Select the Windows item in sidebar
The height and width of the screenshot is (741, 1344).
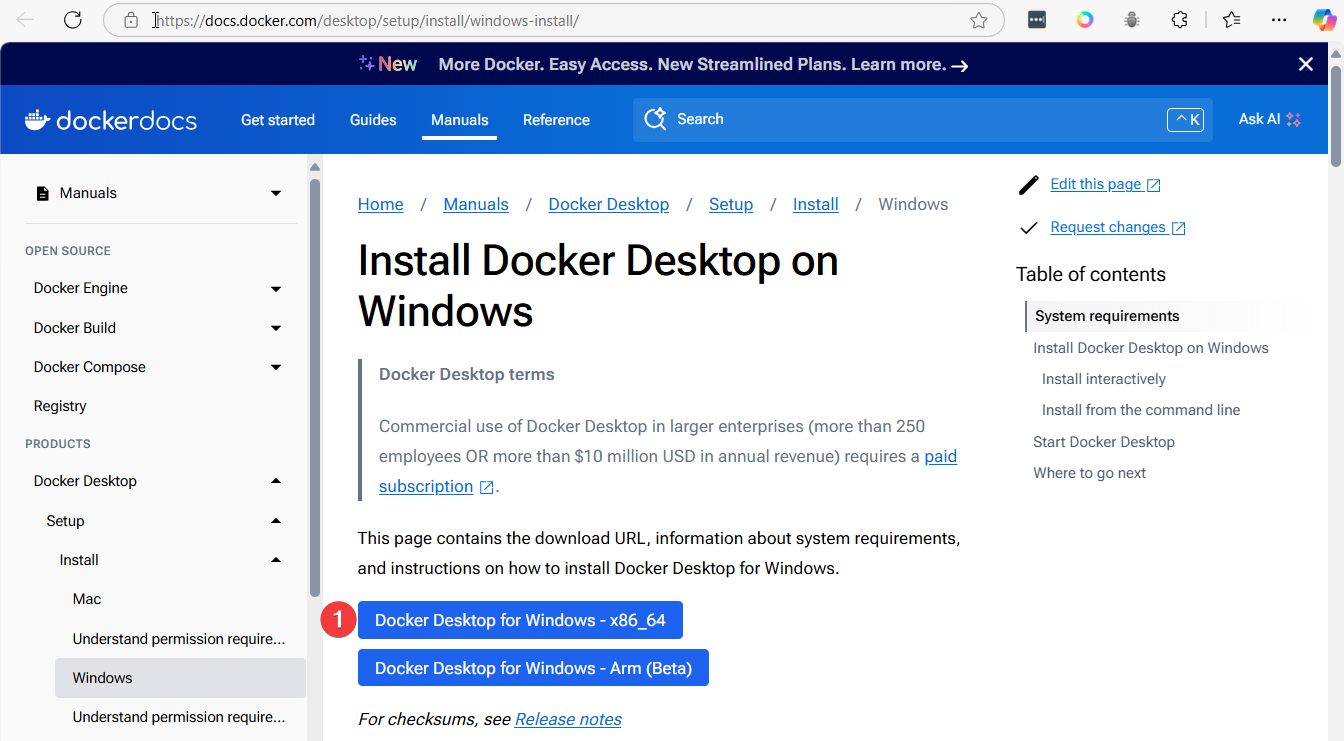click(x=180, y=678)
